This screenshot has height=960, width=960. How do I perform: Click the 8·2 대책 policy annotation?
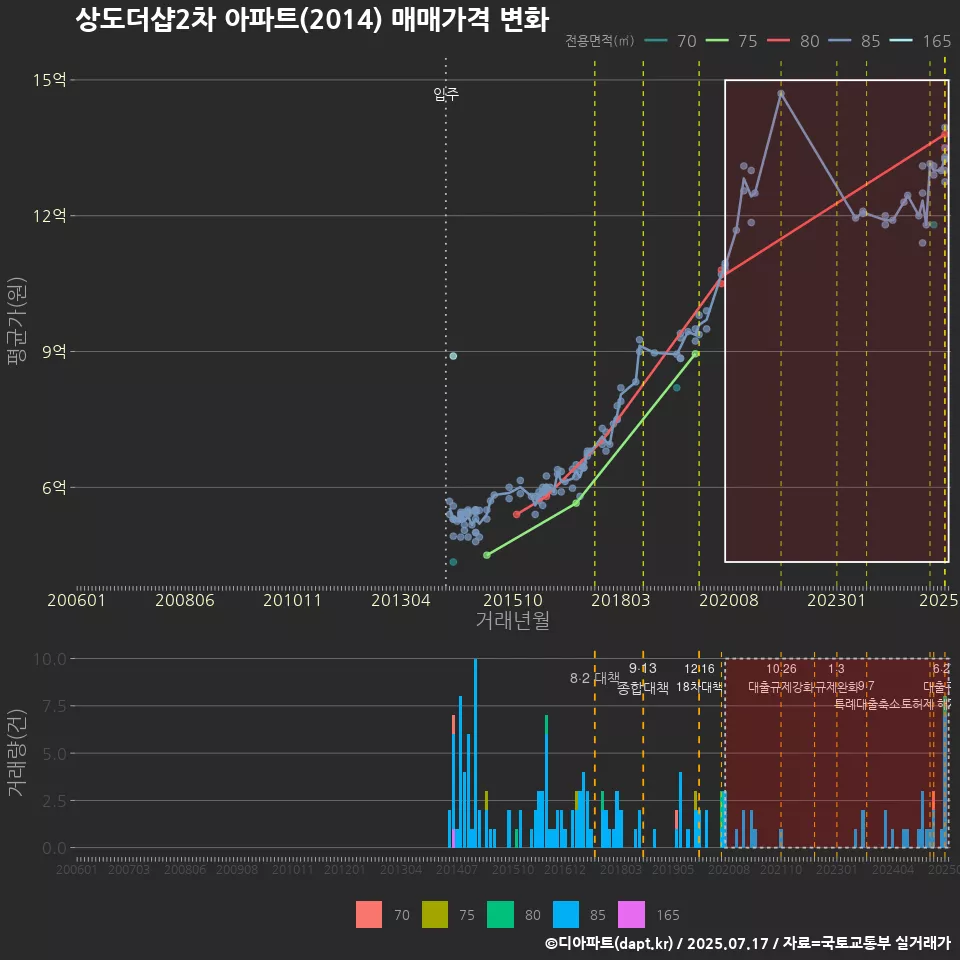[x=594, y=678]
